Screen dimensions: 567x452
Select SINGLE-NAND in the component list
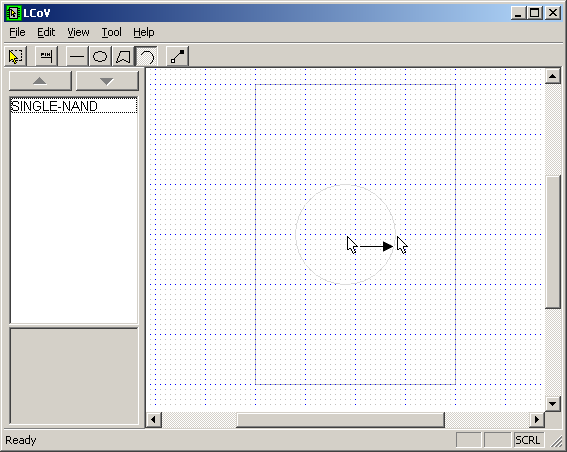(x=74, y=106)
